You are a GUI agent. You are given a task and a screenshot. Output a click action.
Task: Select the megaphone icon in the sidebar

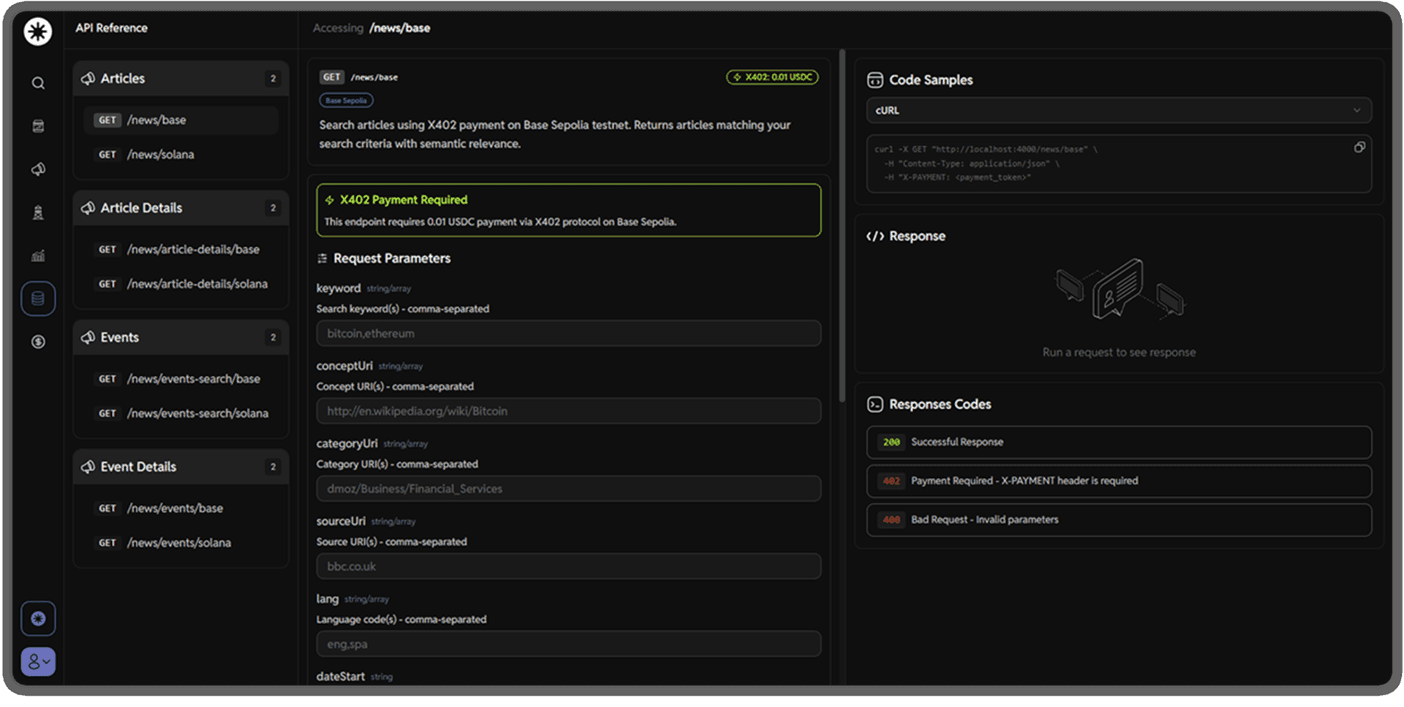(37, 169)
